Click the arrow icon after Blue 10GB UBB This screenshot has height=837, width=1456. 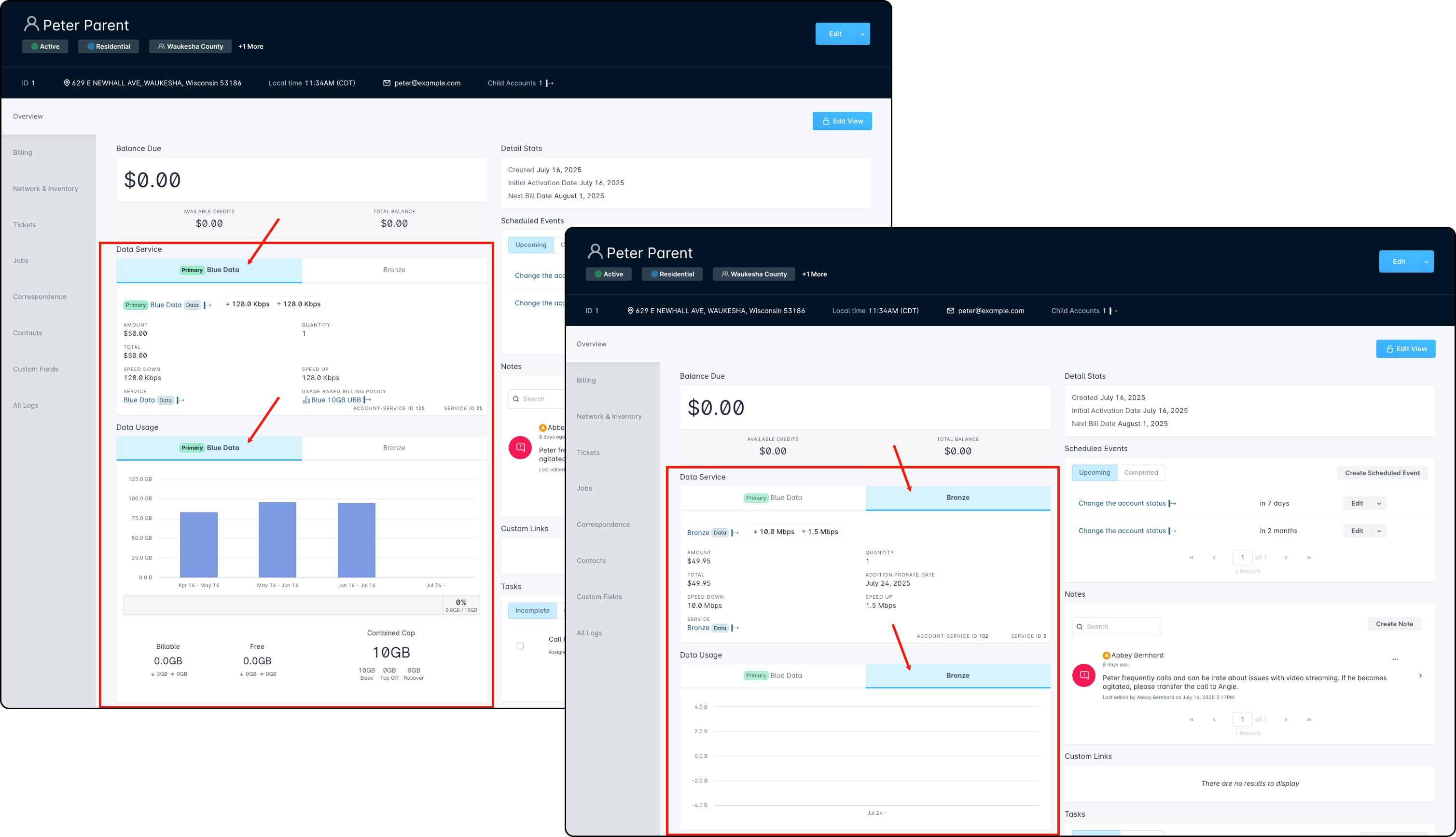click(x=367, y=400)
